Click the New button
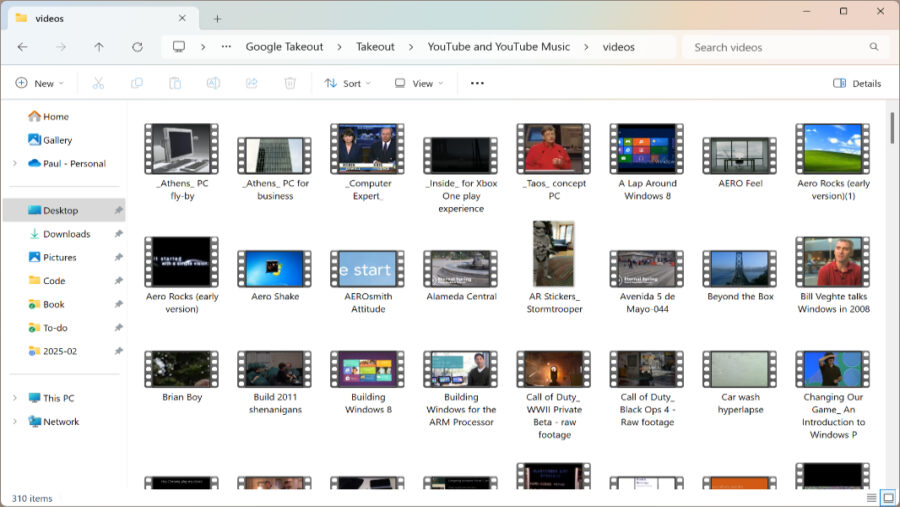This screenshot has height=507, width=900. pos(40,83)
